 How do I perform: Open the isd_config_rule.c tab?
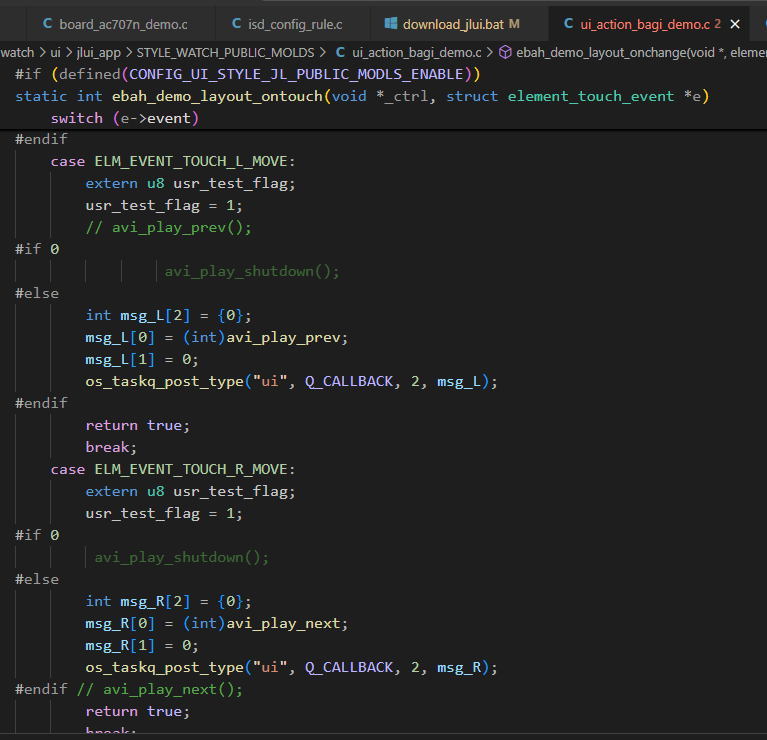287,24
